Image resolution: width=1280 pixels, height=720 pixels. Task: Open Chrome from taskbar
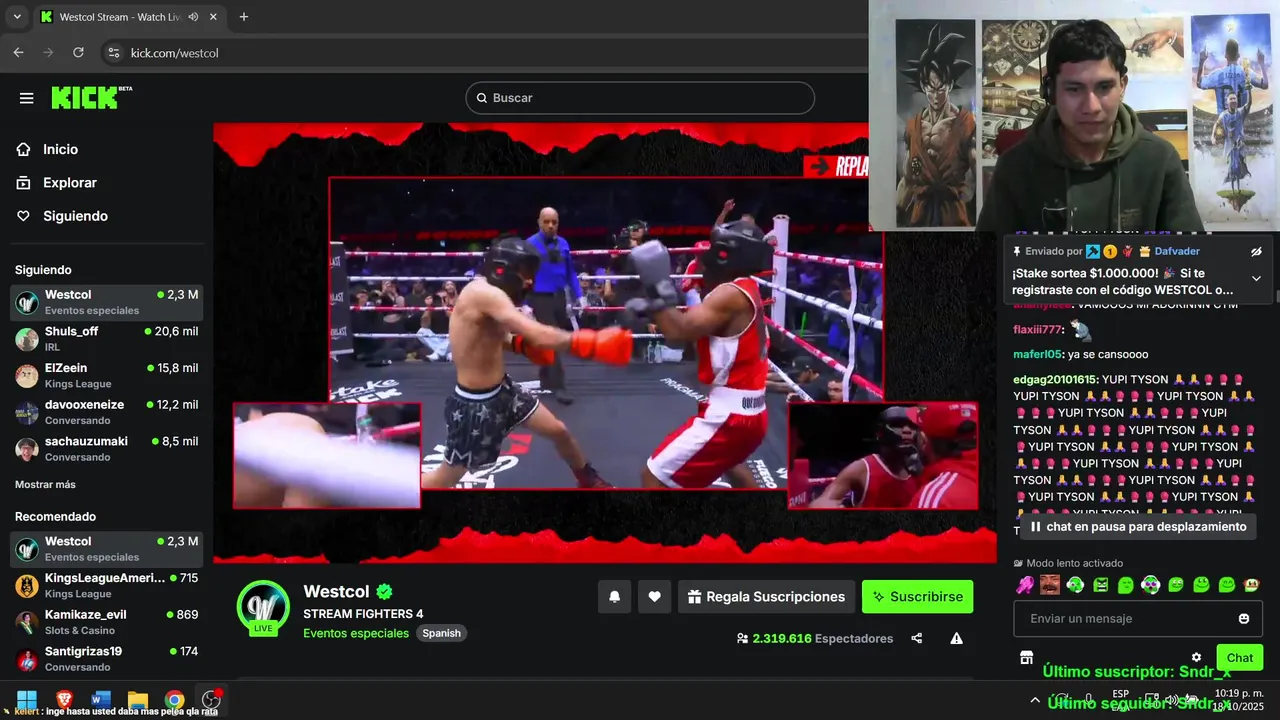pyautogui.click(x=175, y=700)
